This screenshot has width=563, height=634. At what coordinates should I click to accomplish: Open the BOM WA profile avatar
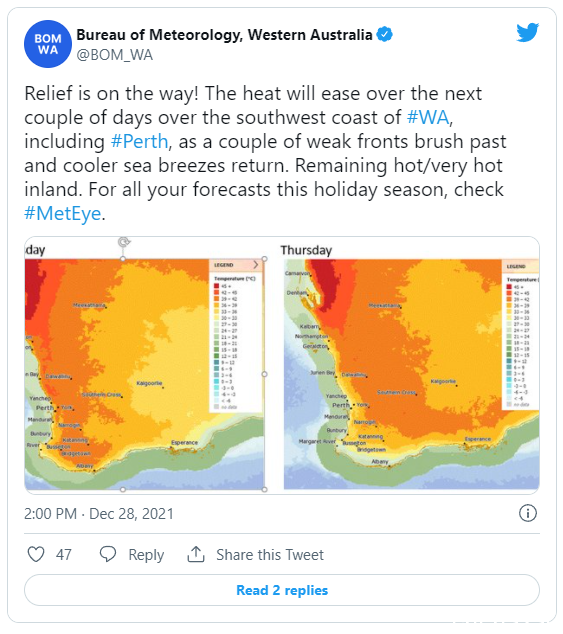(48, 44)
